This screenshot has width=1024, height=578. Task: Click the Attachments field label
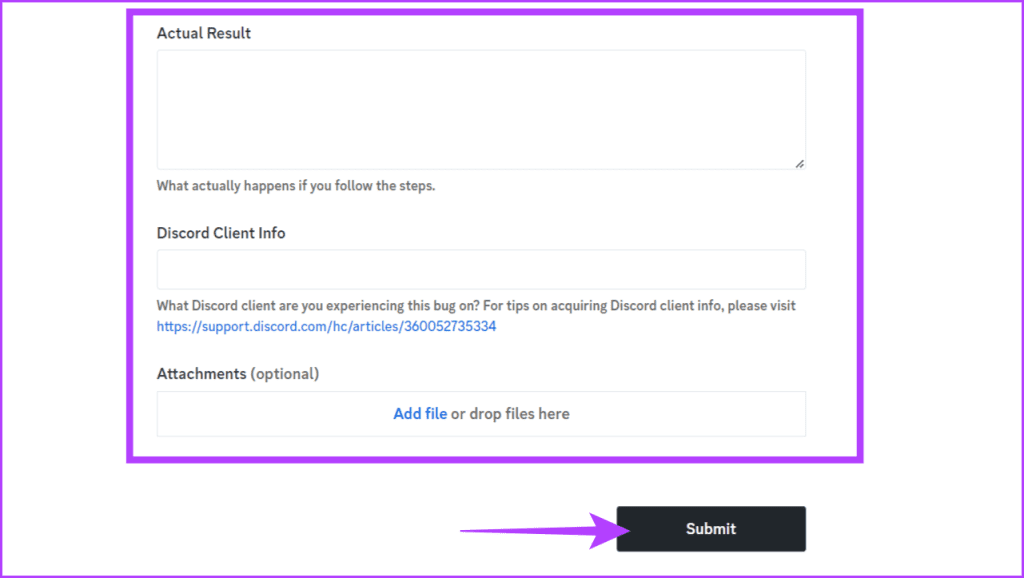[201, 374]
